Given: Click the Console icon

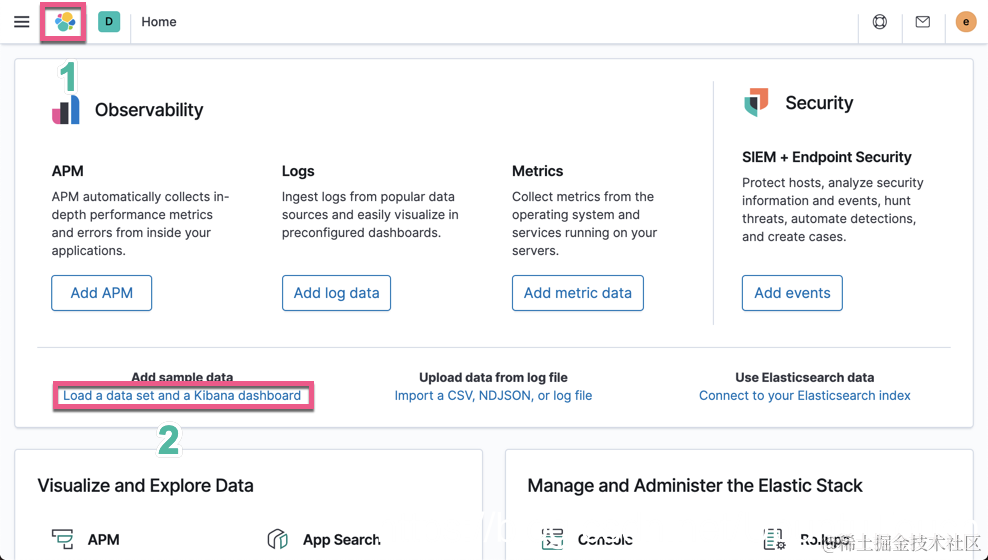Looking at the screenshot, I should pyautogui.click(x=552, y=540).
